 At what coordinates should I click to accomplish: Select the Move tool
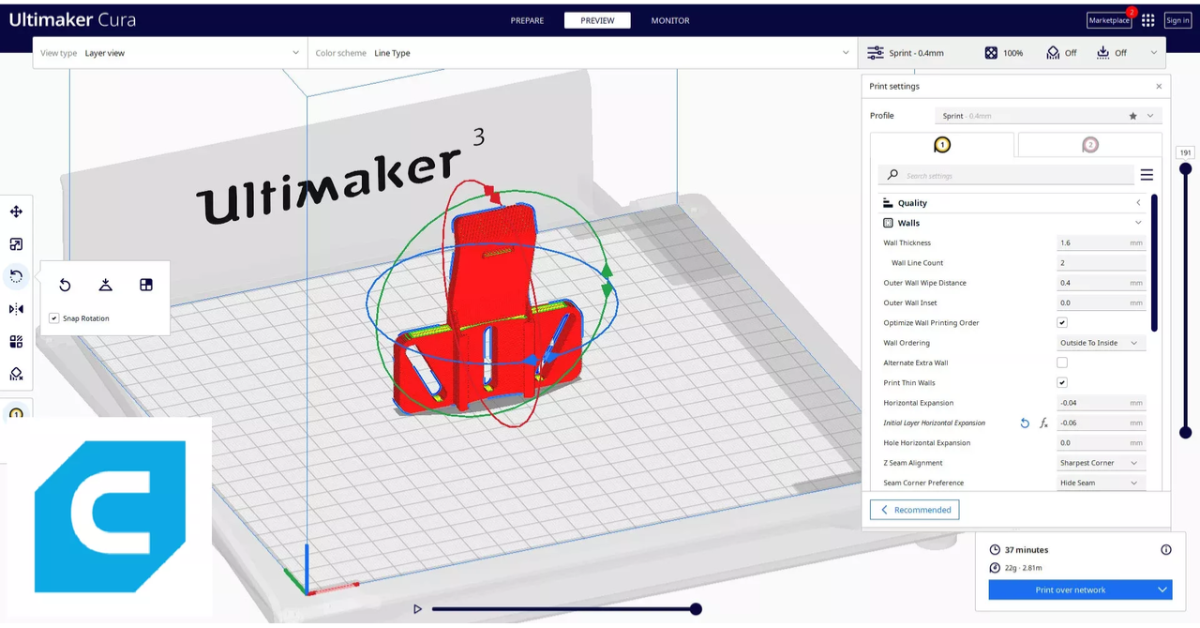[x=15, y=212]
